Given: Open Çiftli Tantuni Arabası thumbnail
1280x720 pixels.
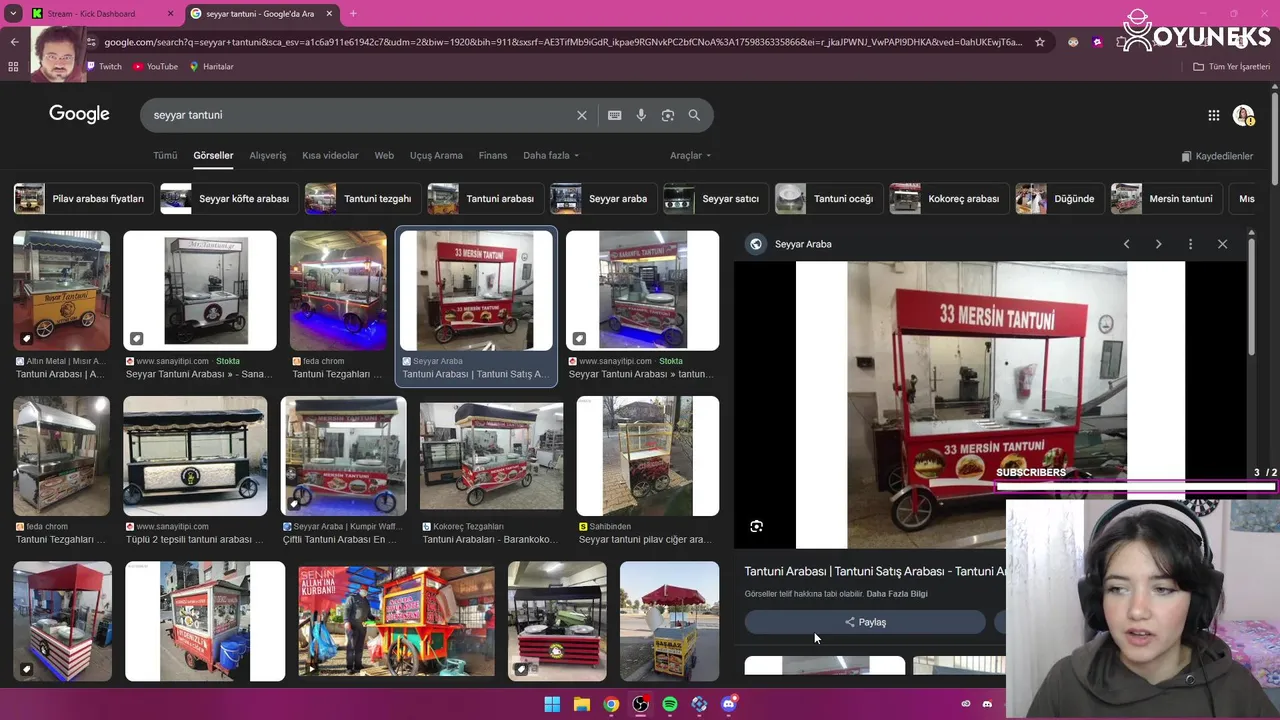Looking at the screenshot, I should click(344, 456).
